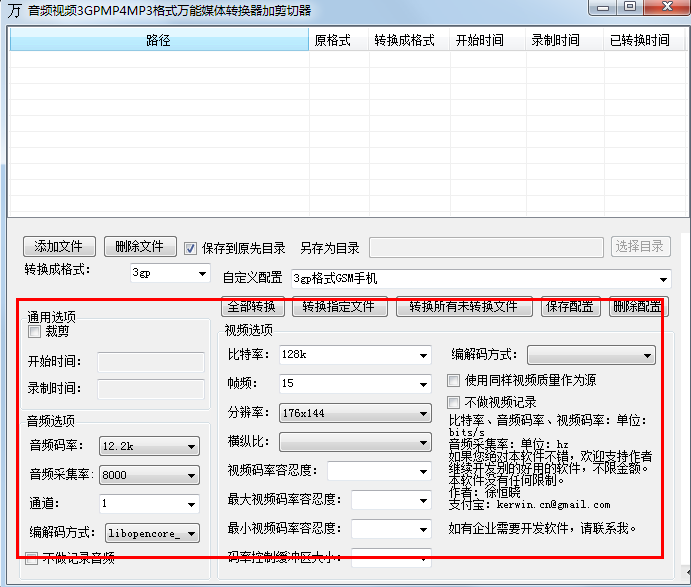Click the 转换指定文件 button
691x587 pixels.
tap(340, 306)
